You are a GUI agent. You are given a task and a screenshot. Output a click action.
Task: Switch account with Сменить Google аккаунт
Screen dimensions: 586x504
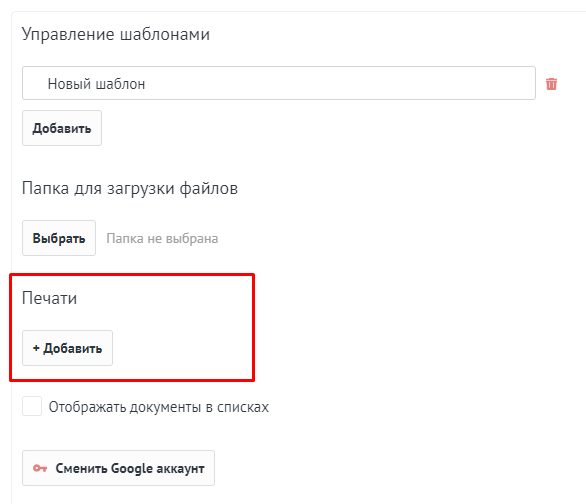point(118,468)
